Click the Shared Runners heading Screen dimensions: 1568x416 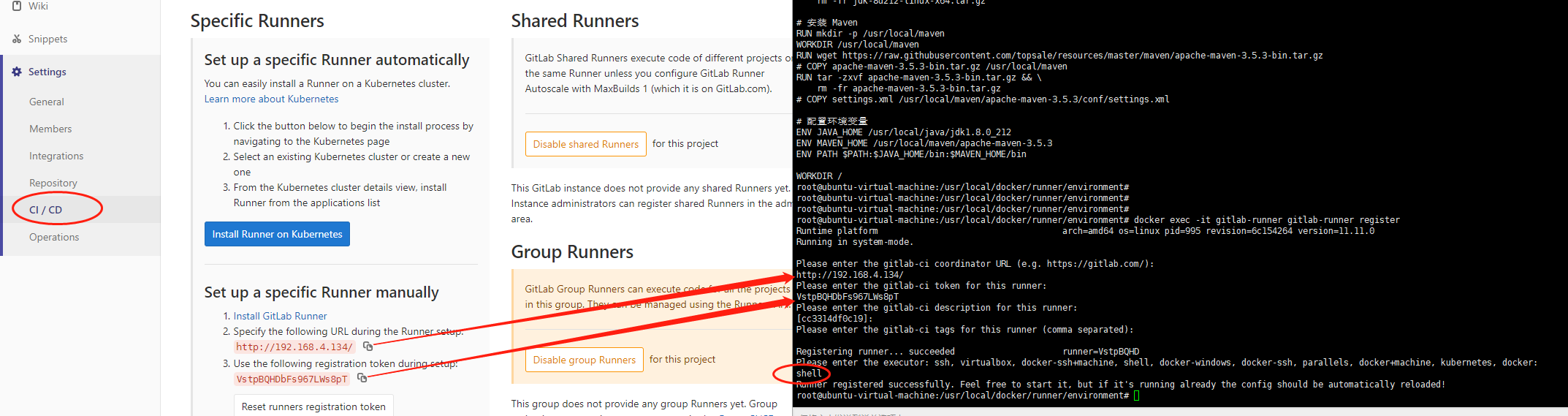(575, 21)
